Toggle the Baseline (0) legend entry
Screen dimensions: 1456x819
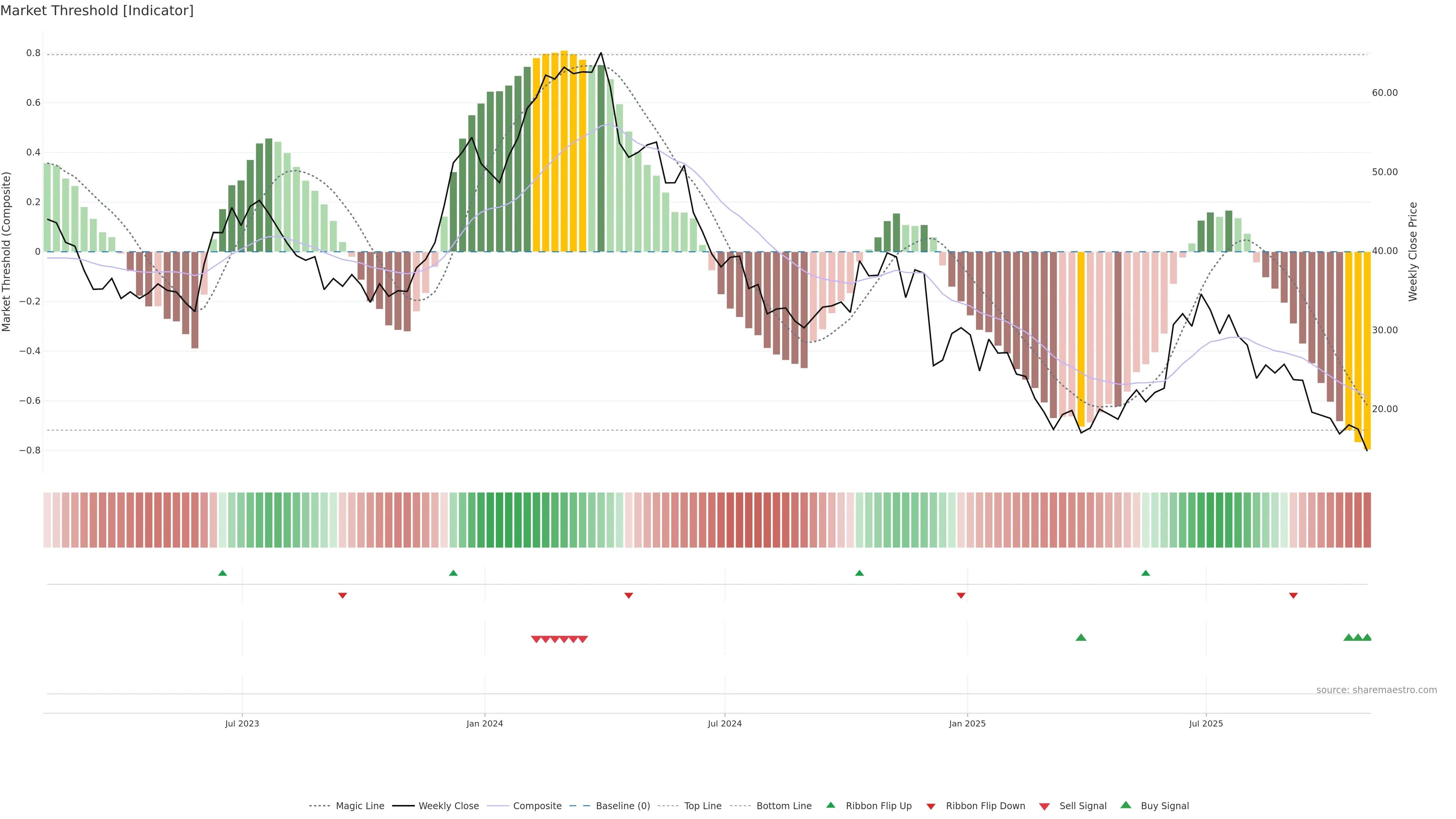click(622, 806)
